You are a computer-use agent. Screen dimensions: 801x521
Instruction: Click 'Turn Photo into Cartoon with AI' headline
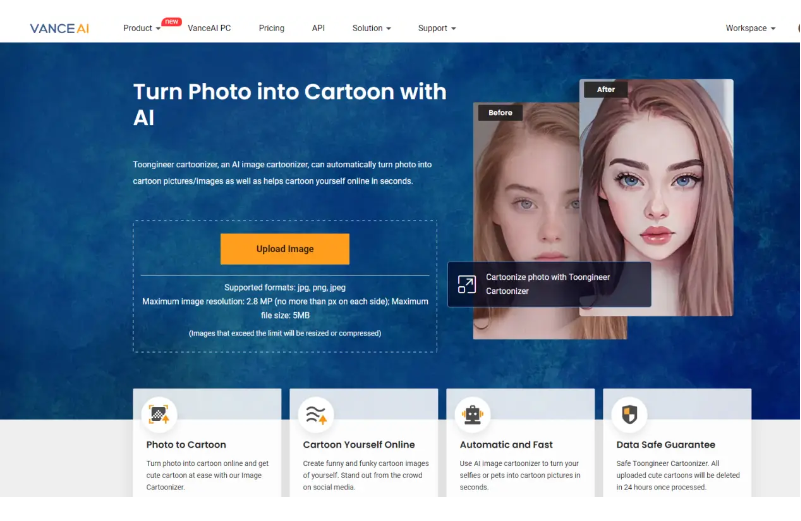click(x=290, y=105)
